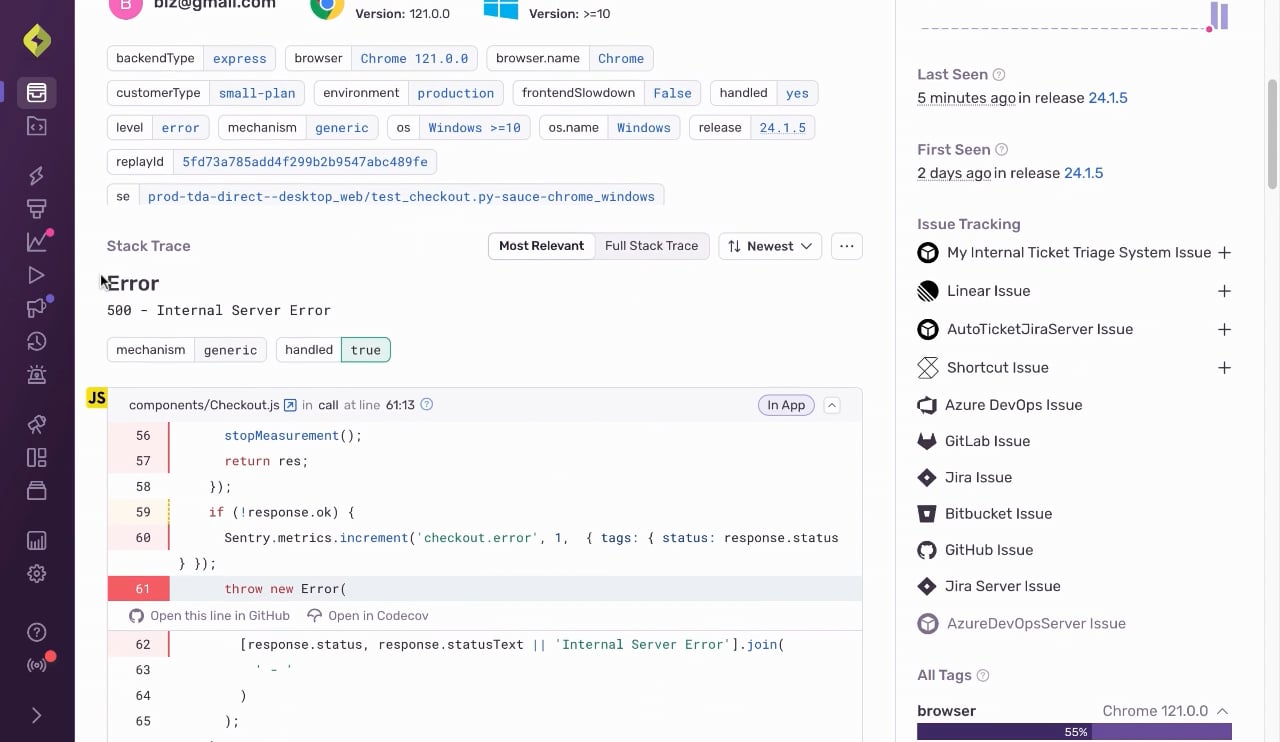This screenshot has height=742, width=1280.
Task: Open Projects folder icon in sidebar
Action: pos(37,126)
